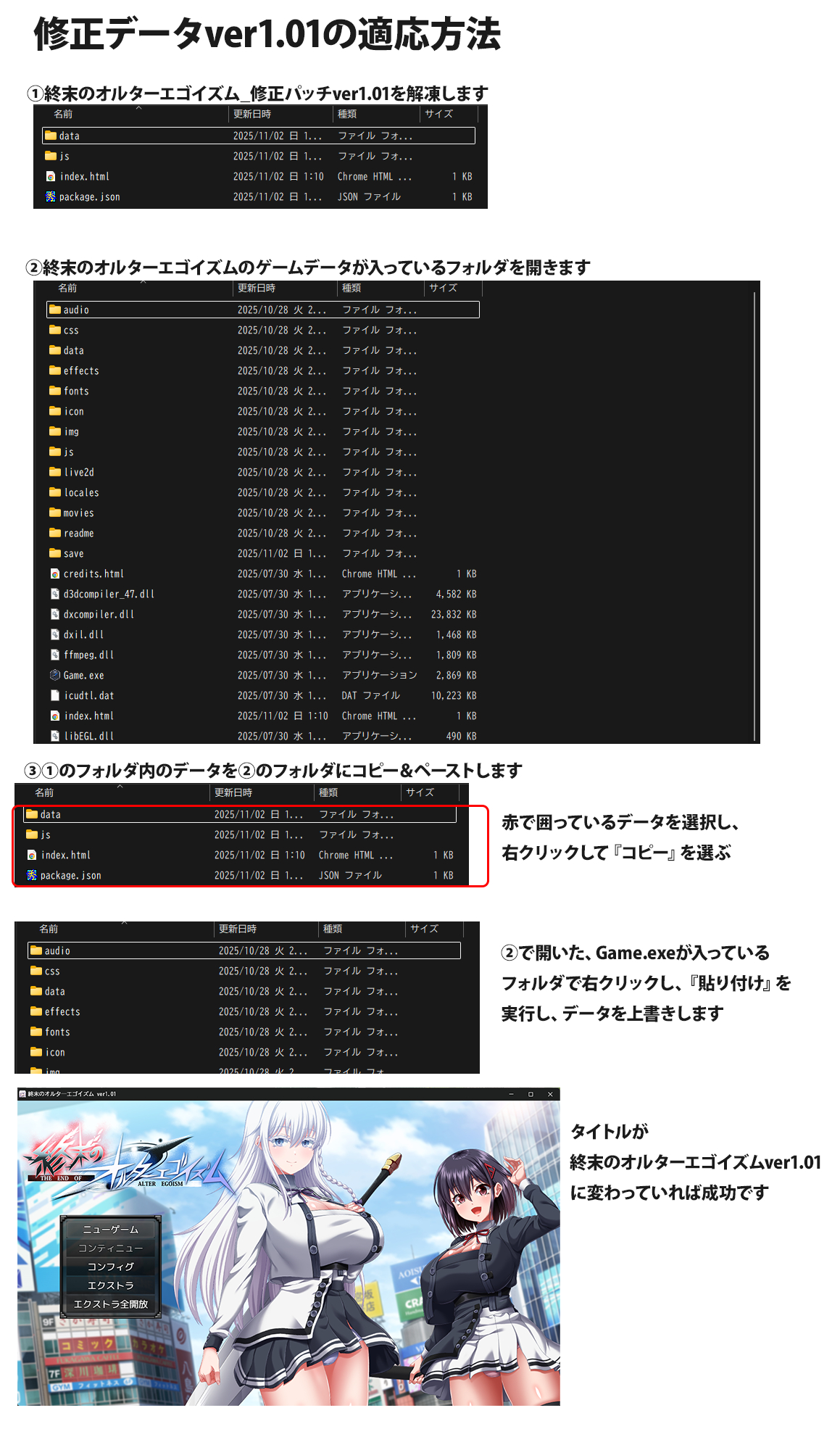
Task: Select コンティニュー in the game menu
Action: [110, 1248]
